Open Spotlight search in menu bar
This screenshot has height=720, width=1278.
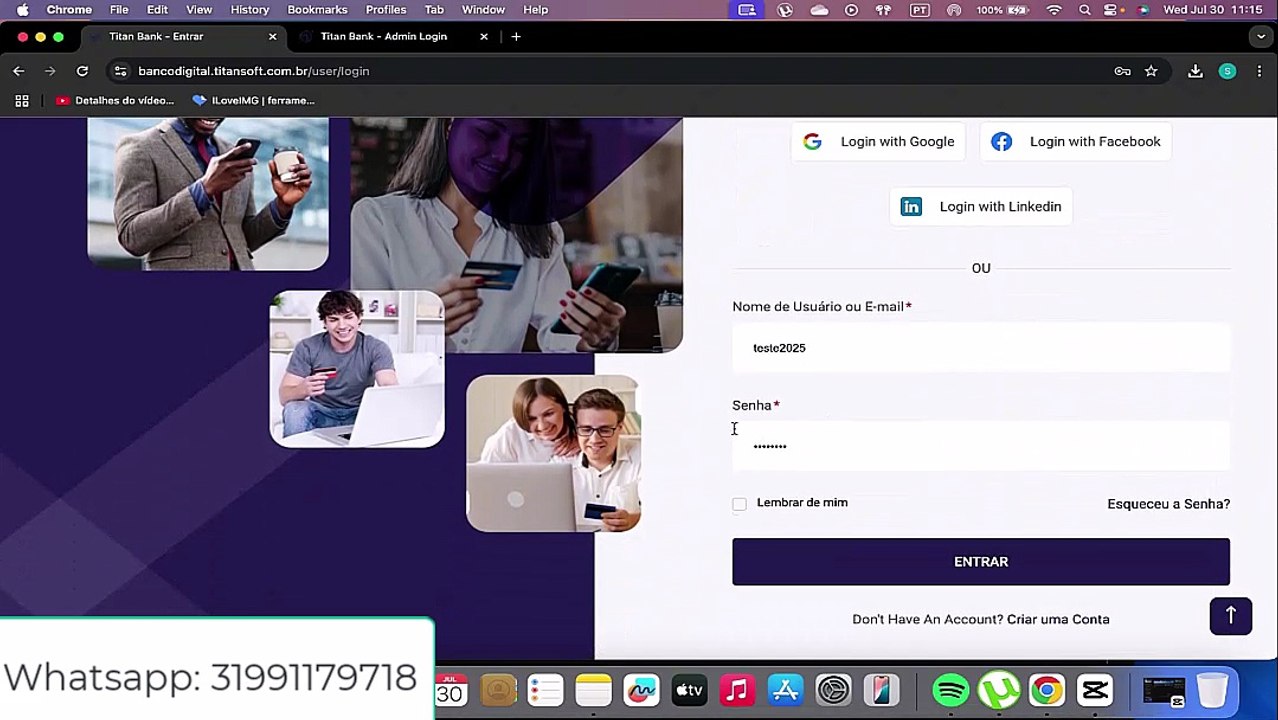(x=1085, y=10)
